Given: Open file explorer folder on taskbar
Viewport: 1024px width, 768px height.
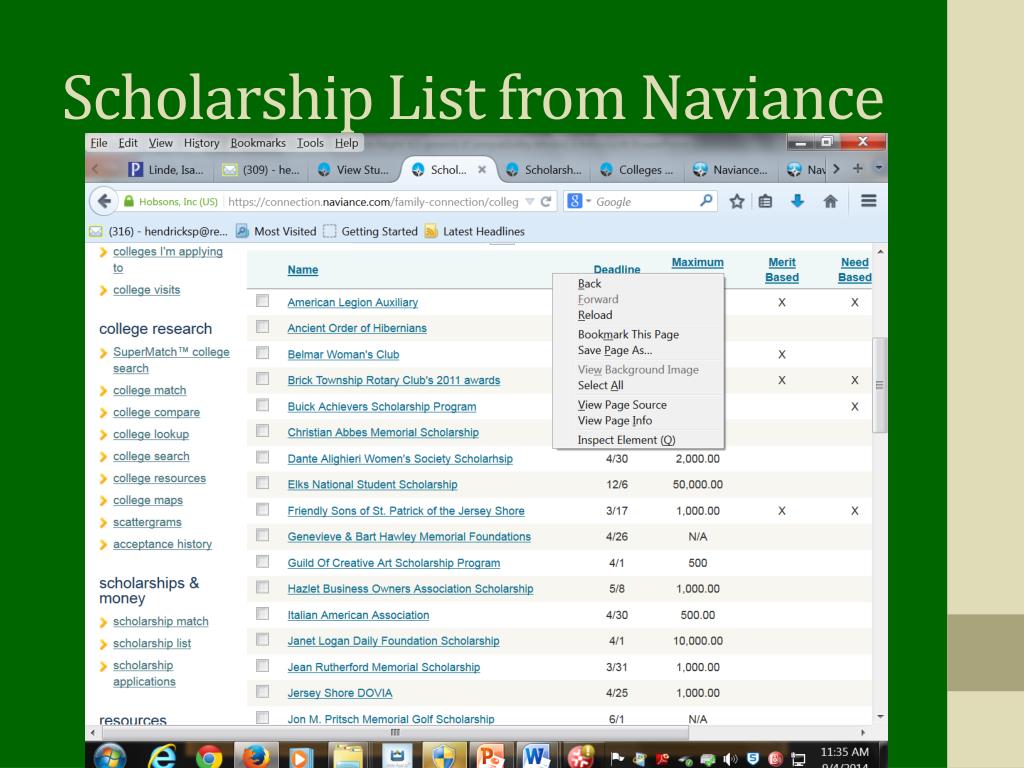Looking at the screenshot, I should (x=348, y=757).
